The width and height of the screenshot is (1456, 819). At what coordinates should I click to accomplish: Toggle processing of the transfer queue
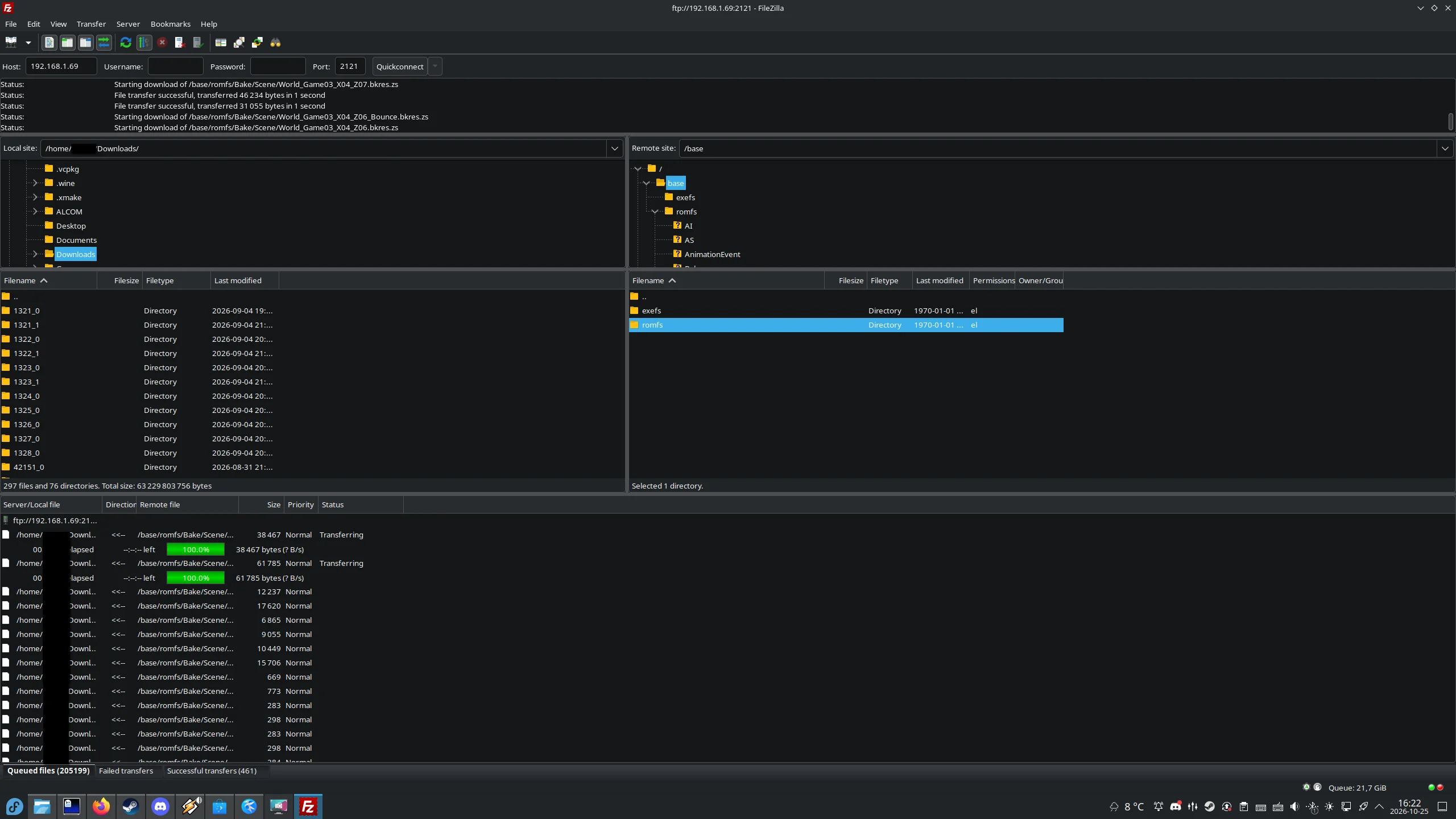[x=144, y=43]
